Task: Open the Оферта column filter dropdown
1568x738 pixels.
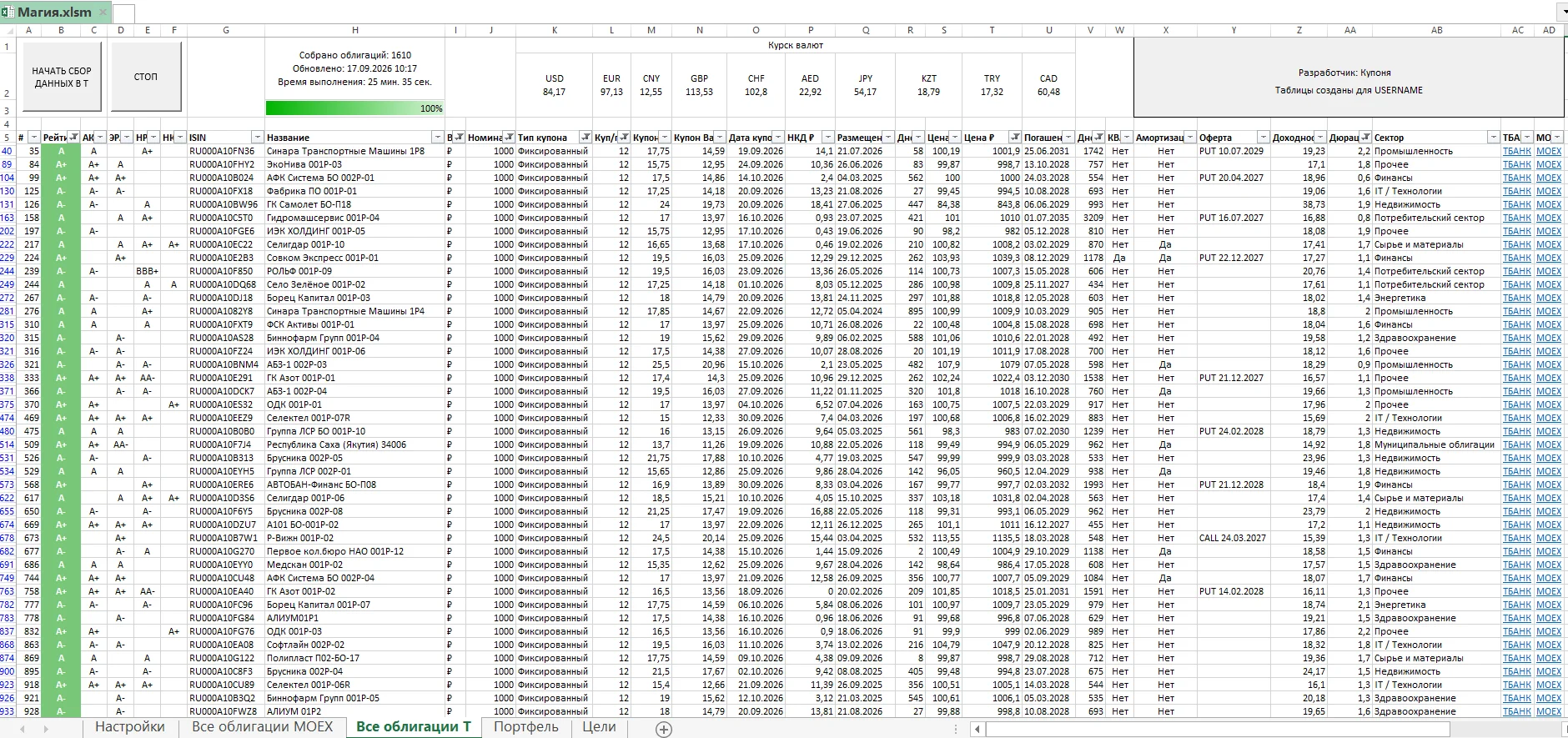Action: coord(1263,138)
